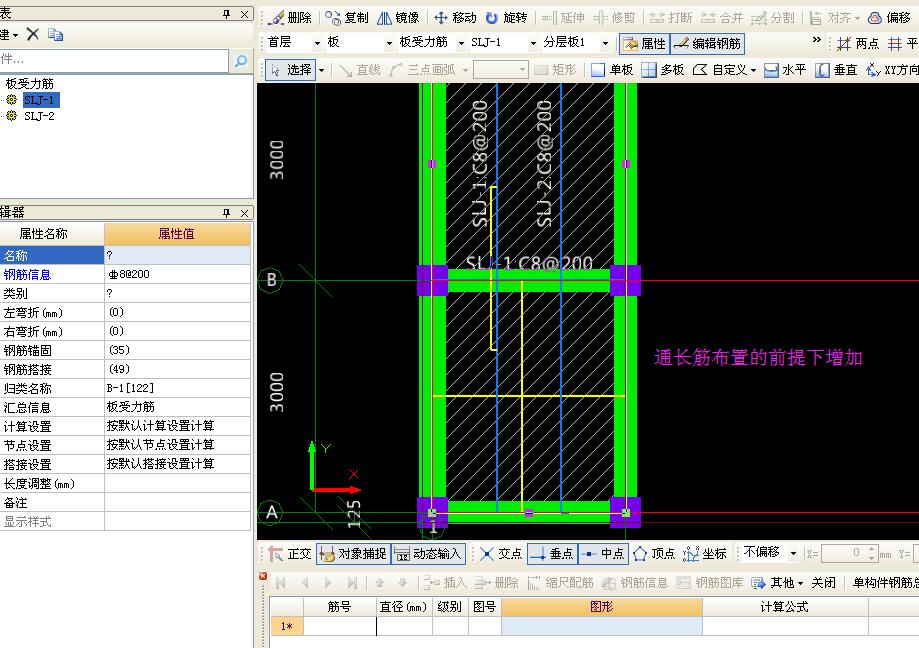Image resolution: width=919 pixels, height=648 pixels.
Task: Toggle 动态输入 dynamic input
Action: [427, 554]
